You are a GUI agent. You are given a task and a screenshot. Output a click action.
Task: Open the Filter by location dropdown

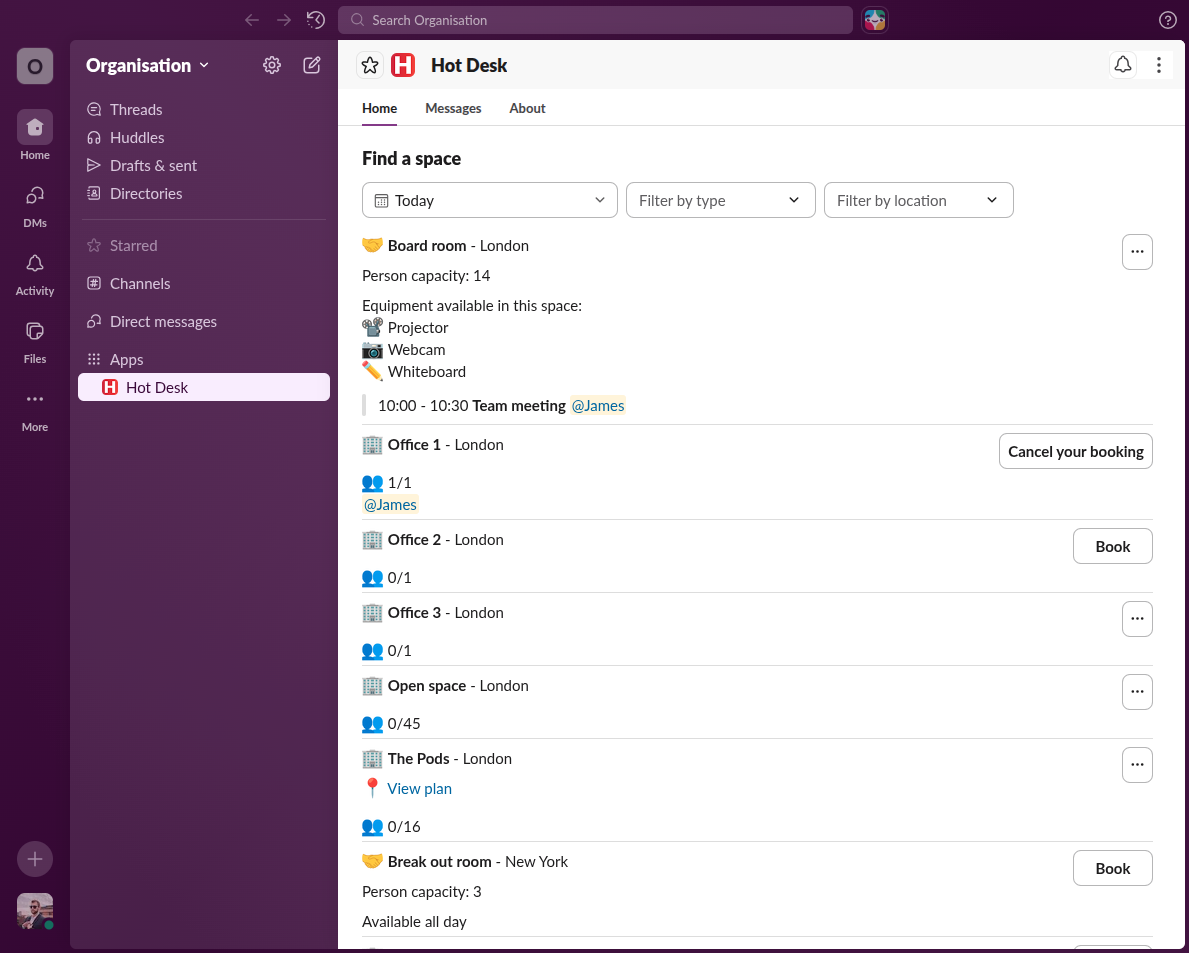coord(918,200)
